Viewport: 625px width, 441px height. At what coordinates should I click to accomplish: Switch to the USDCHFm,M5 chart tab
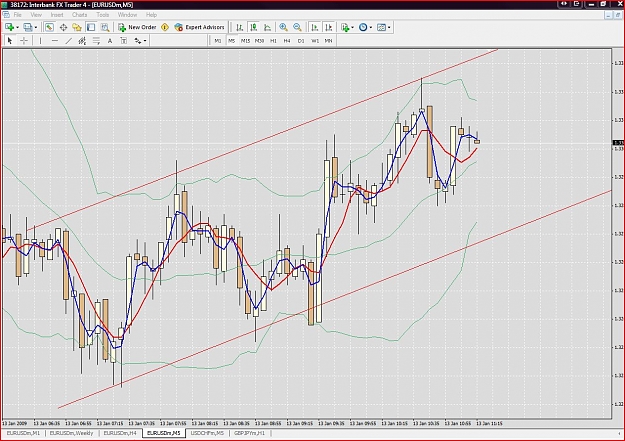click(207, 433)
